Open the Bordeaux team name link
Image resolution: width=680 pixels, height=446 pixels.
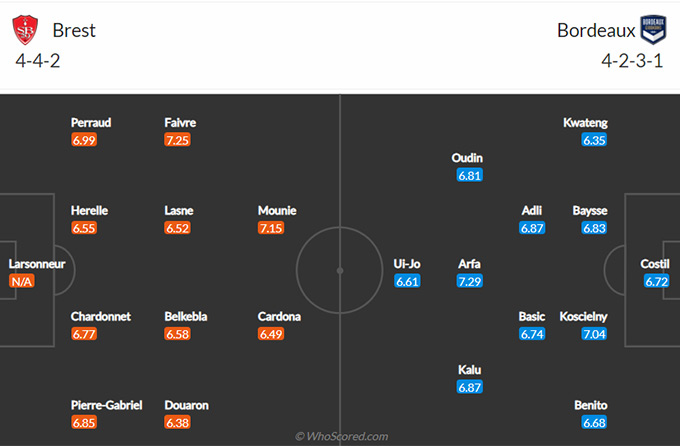[596, 30]
